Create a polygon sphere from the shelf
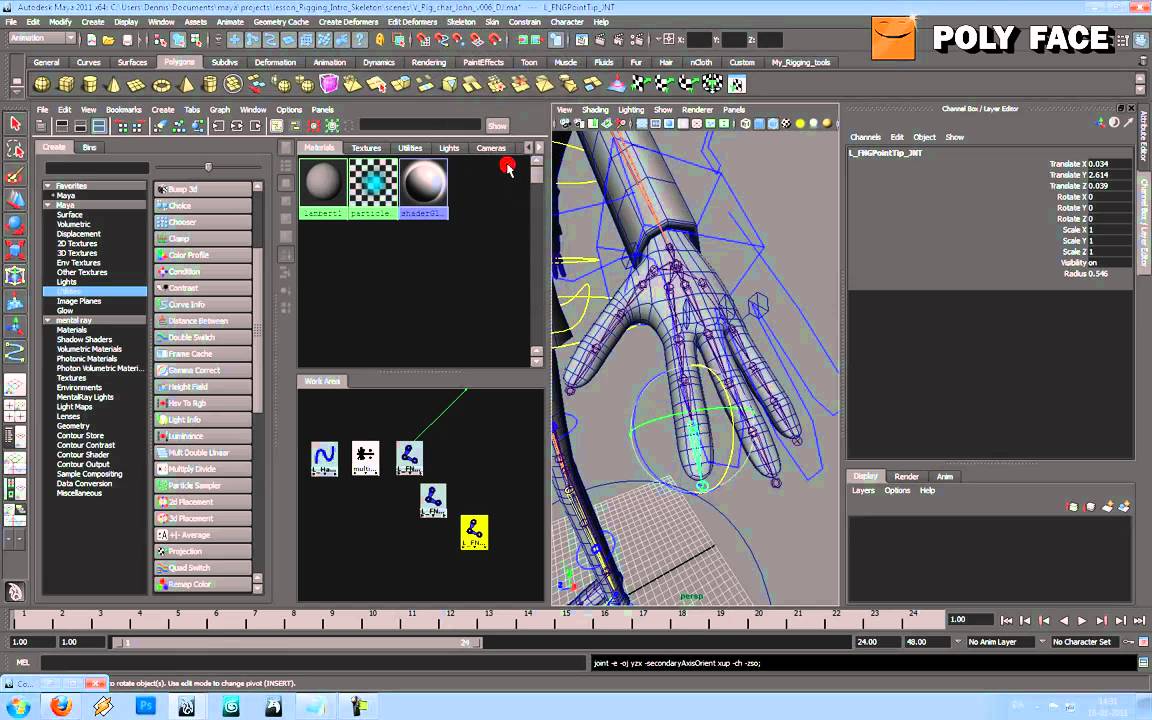This screenshot has width=1152, height=720. pos(43,84)
